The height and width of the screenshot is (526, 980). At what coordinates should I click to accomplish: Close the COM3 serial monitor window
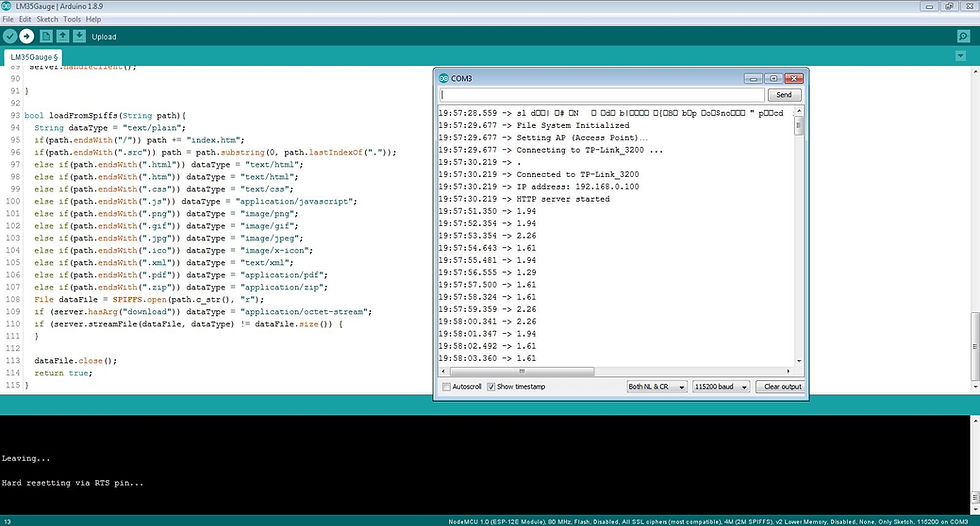pyautogui.click(x=793, y=78)
